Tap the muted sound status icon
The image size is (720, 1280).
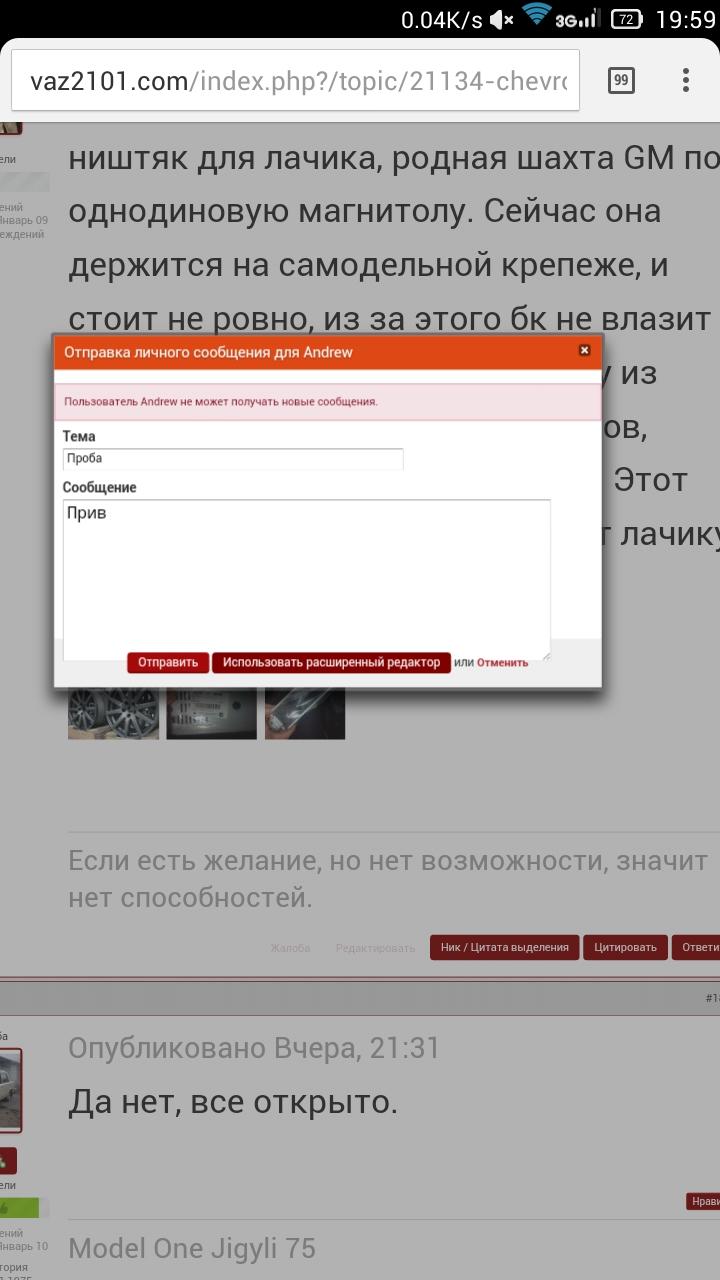click(x=502, y=19)
